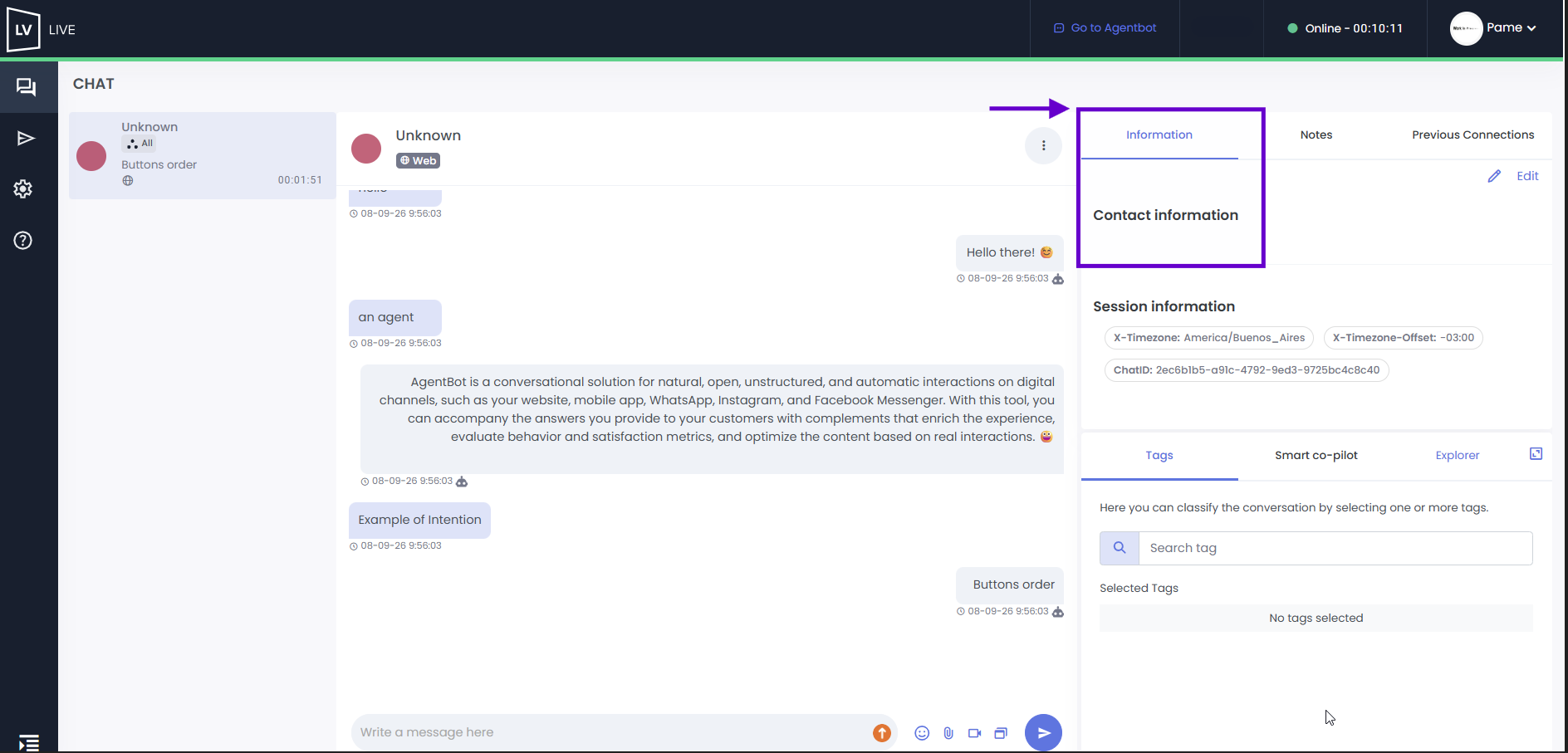Switch to the Tags tab
This screenshot has height=753, width=1568.
[x=1159, y=455]
